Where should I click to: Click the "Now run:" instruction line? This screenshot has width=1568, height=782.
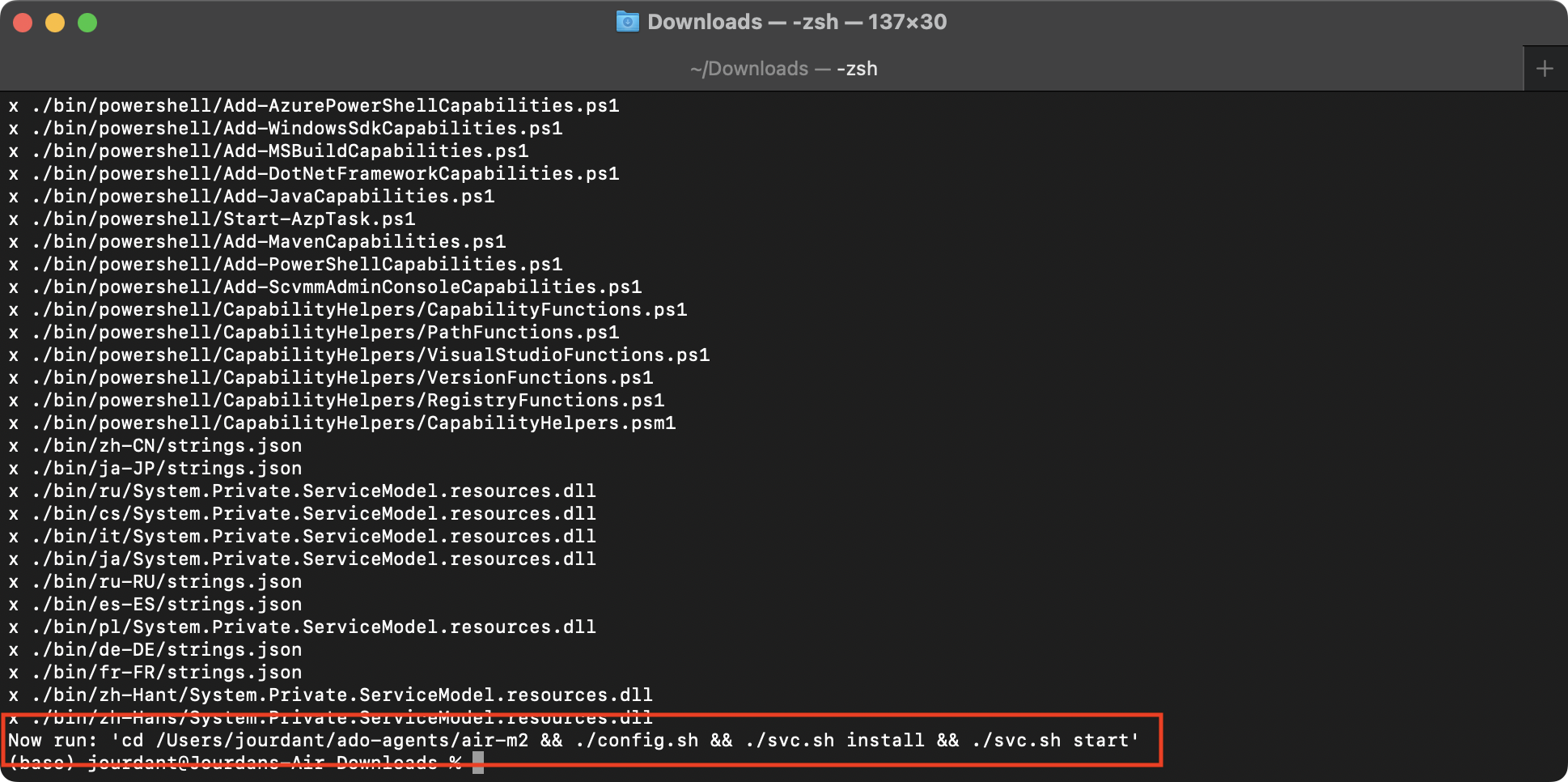click(x=52, y=740)
